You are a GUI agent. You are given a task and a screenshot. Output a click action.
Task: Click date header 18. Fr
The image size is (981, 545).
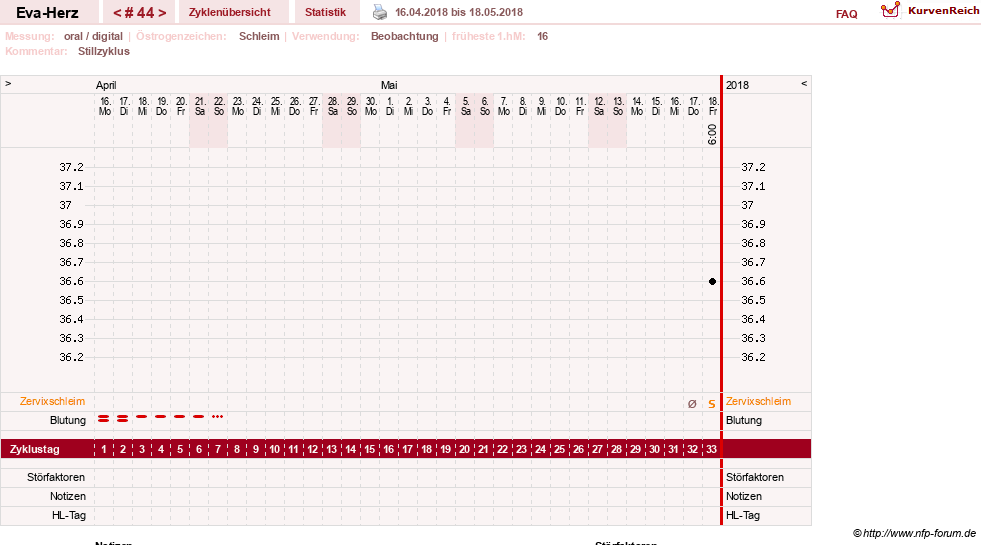[713, 106]
